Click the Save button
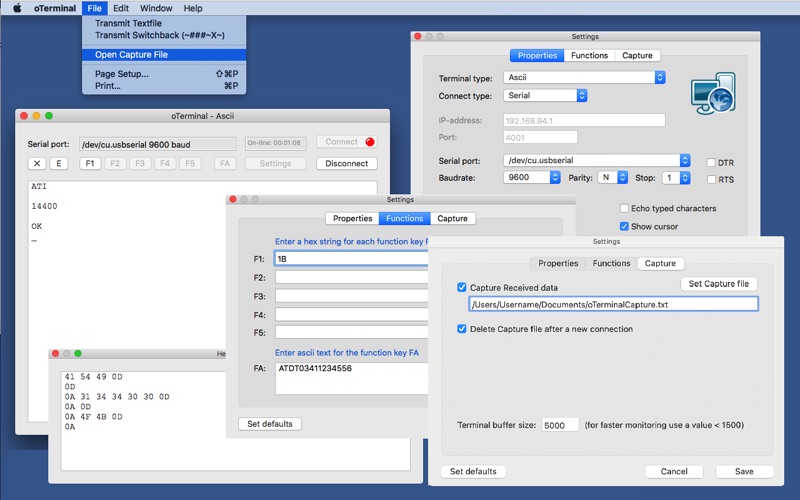 click(744, 471)
